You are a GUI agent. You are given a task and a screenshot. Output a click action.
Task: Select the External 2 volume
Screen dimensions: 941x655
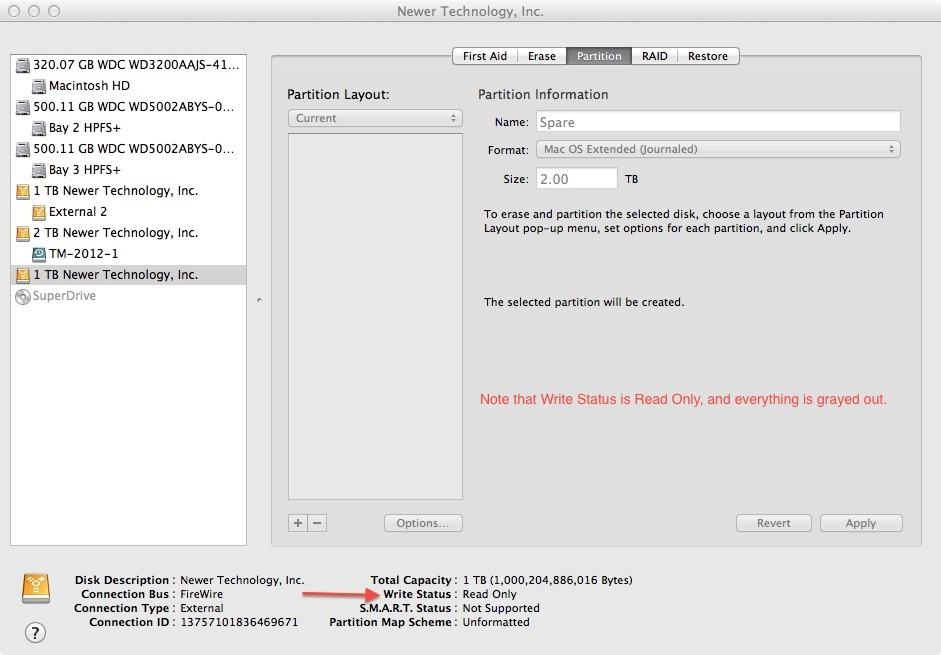(x=128, y=212)
